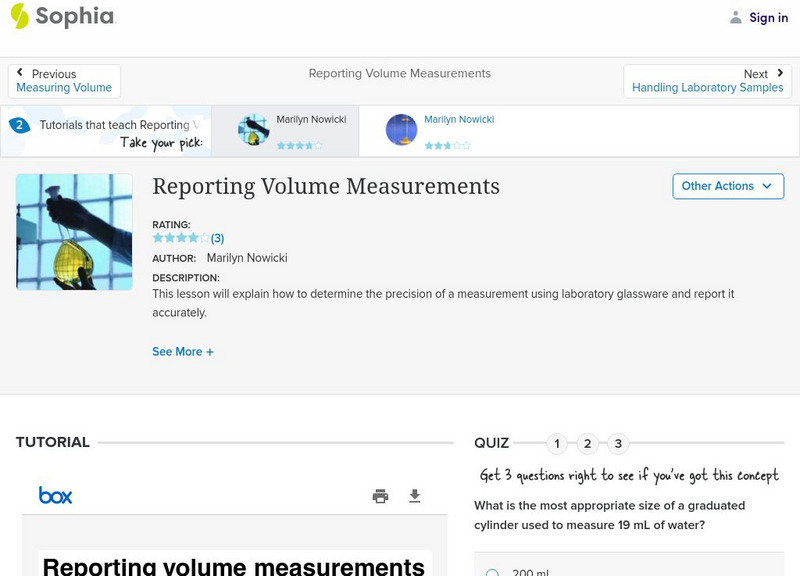Open the lab flask lesson thumbnail

click(74, 232)
